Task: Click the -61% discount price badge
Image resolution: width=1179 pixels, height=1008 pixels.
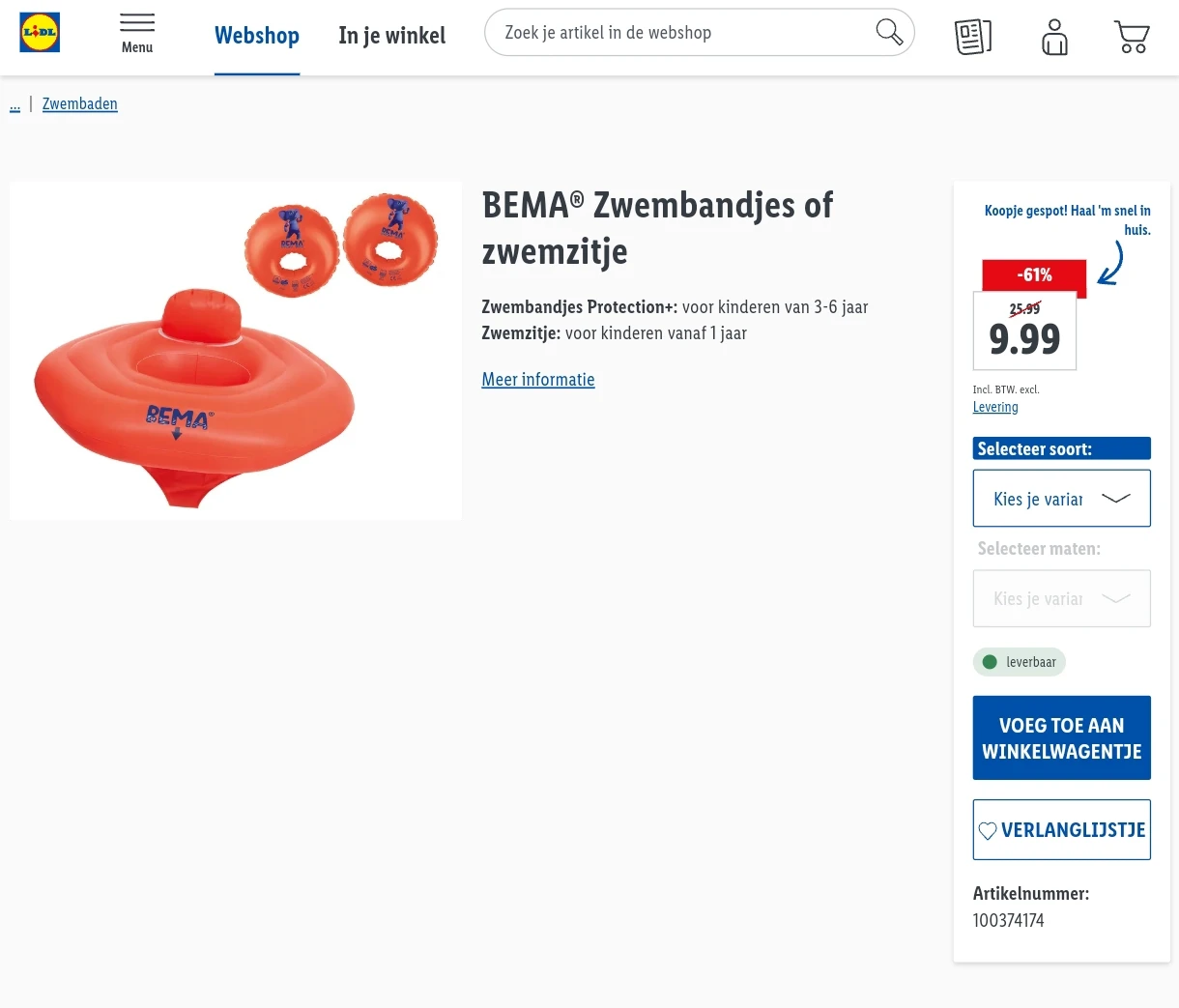Action: pyautogui.click(x=1033, y=275)
